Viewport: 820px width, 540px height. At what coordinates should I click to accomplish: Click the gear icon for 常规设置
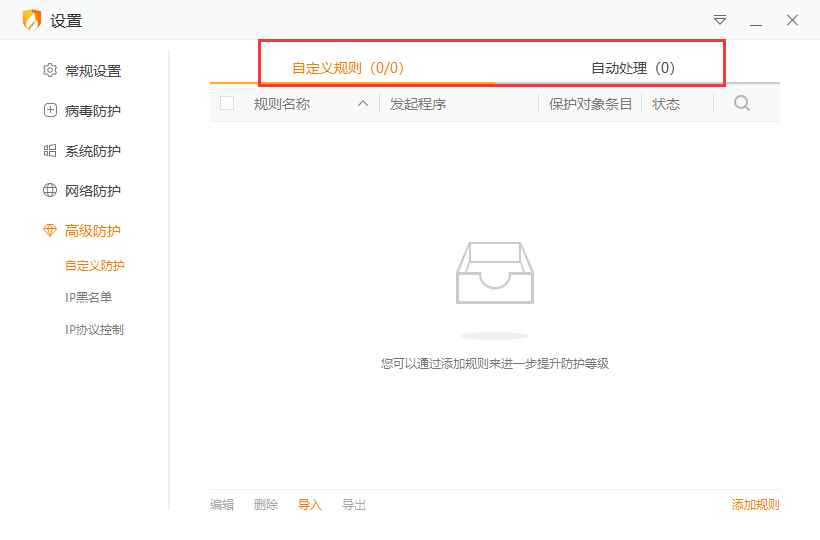pos(50,71)
